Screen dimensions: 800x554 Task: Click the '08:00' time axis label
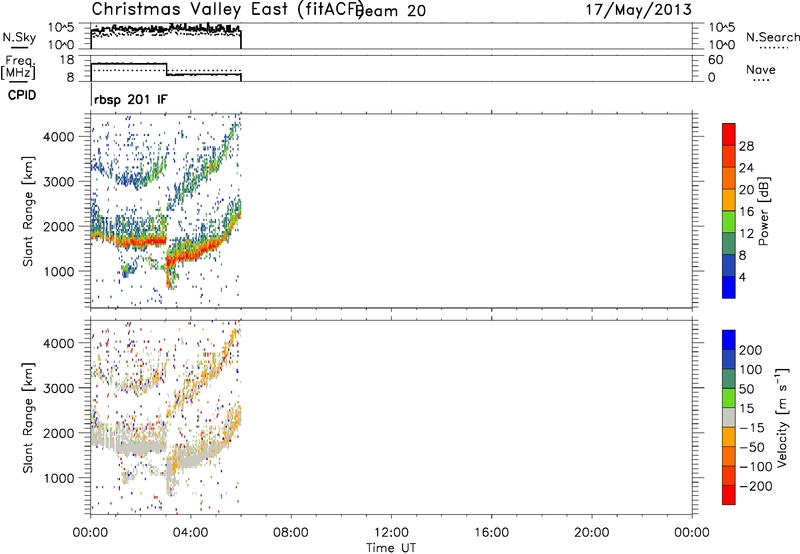tap(291, 533)
